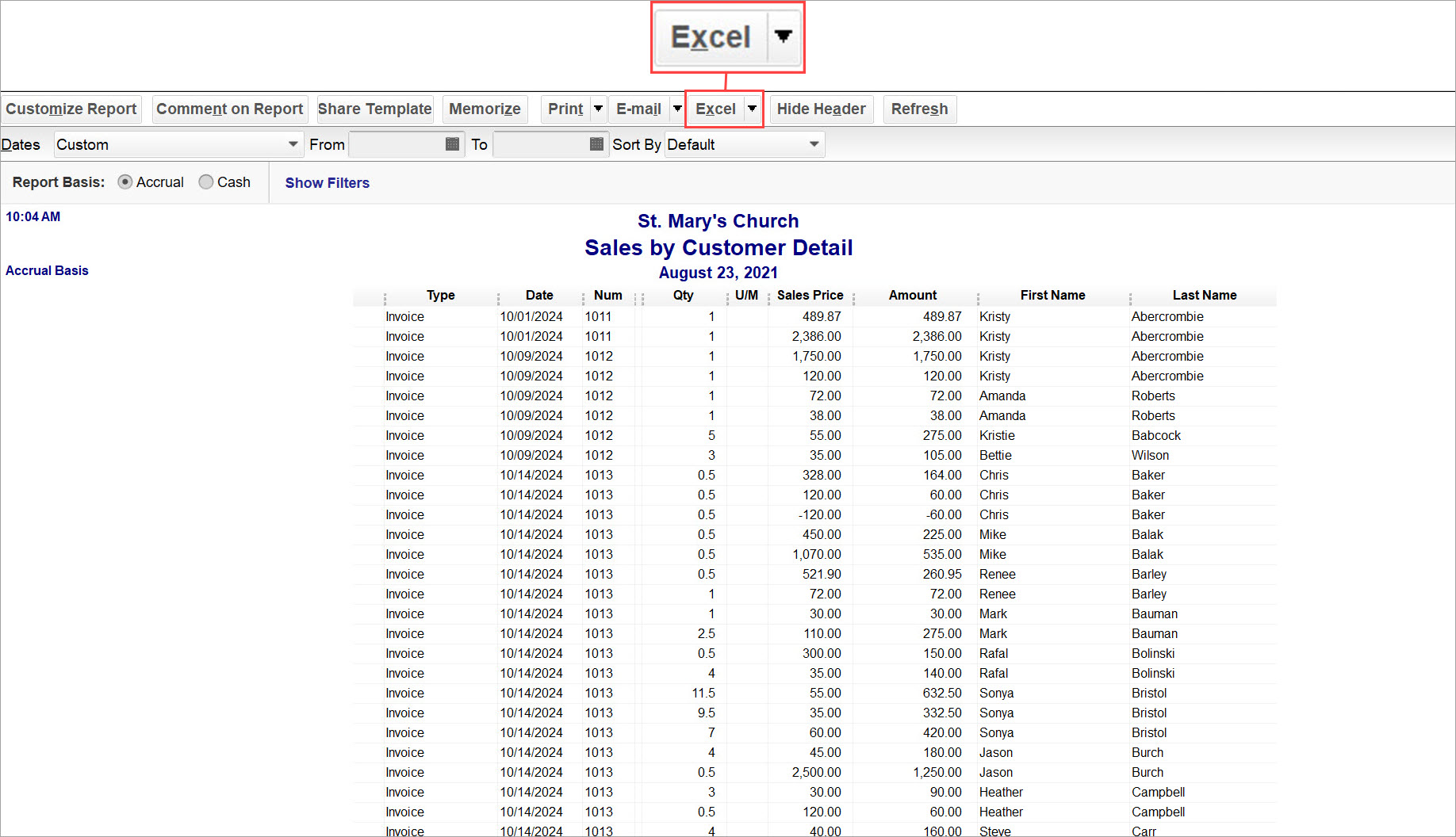The height and width of the screenshot is (837, 1456).
Task: Click the Type column header
Action: coord(441,295)
